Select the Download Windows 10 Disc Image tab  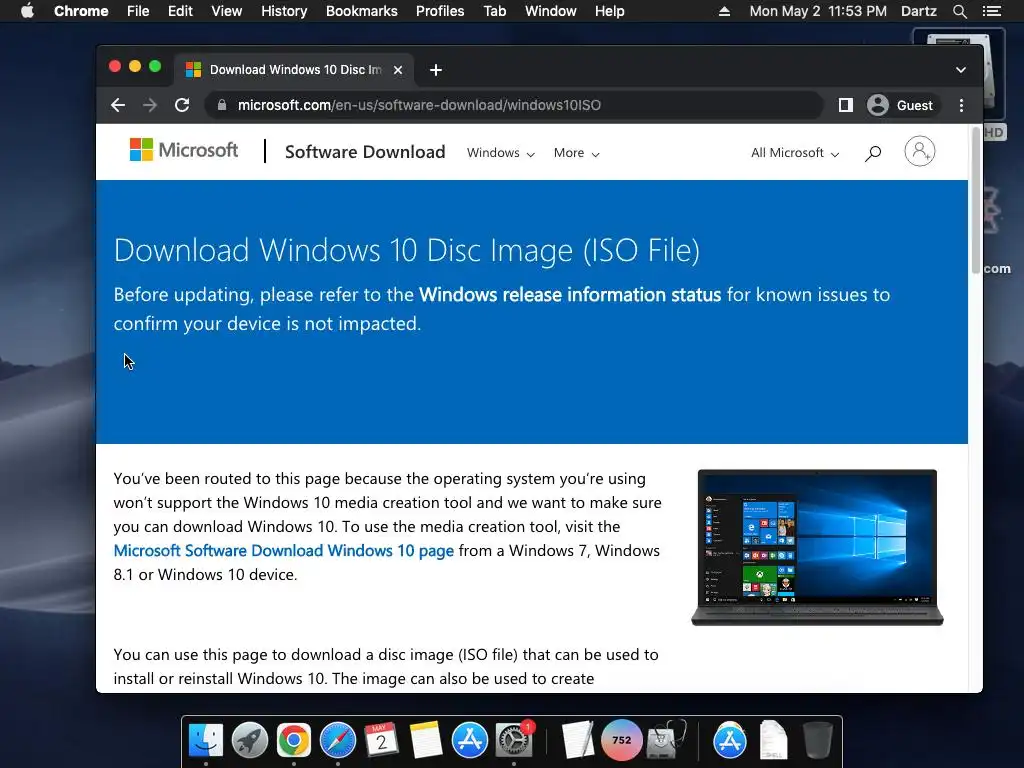[295, 70]
